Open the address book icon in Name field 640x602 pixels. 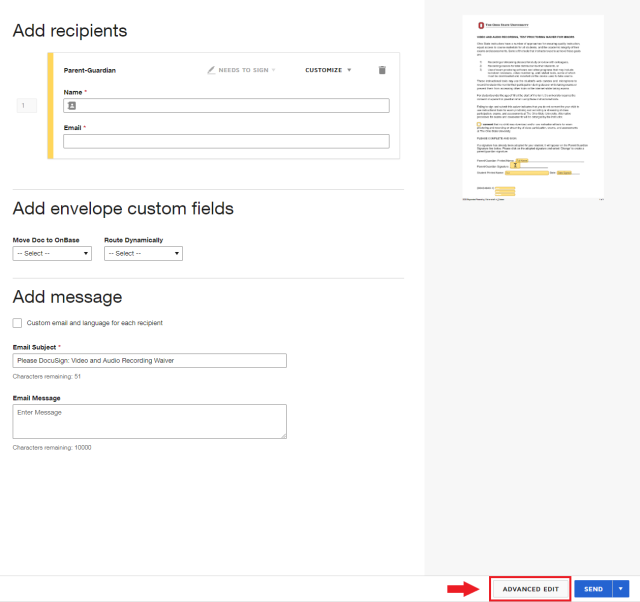72,106
